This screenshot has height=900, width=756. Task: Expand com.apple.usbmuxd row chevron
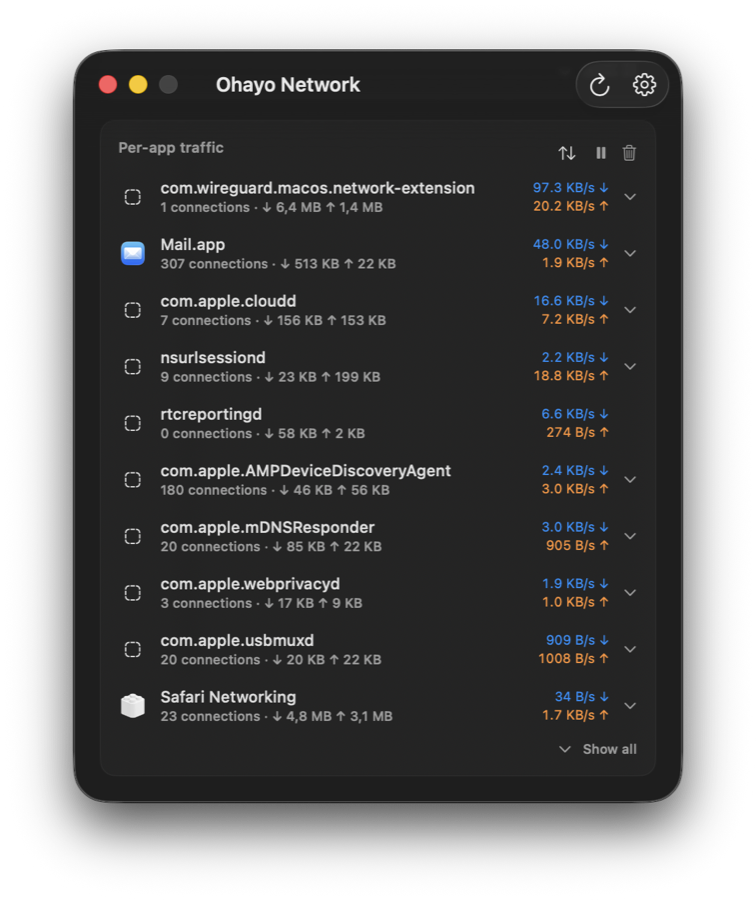click(x=630, y=649)
